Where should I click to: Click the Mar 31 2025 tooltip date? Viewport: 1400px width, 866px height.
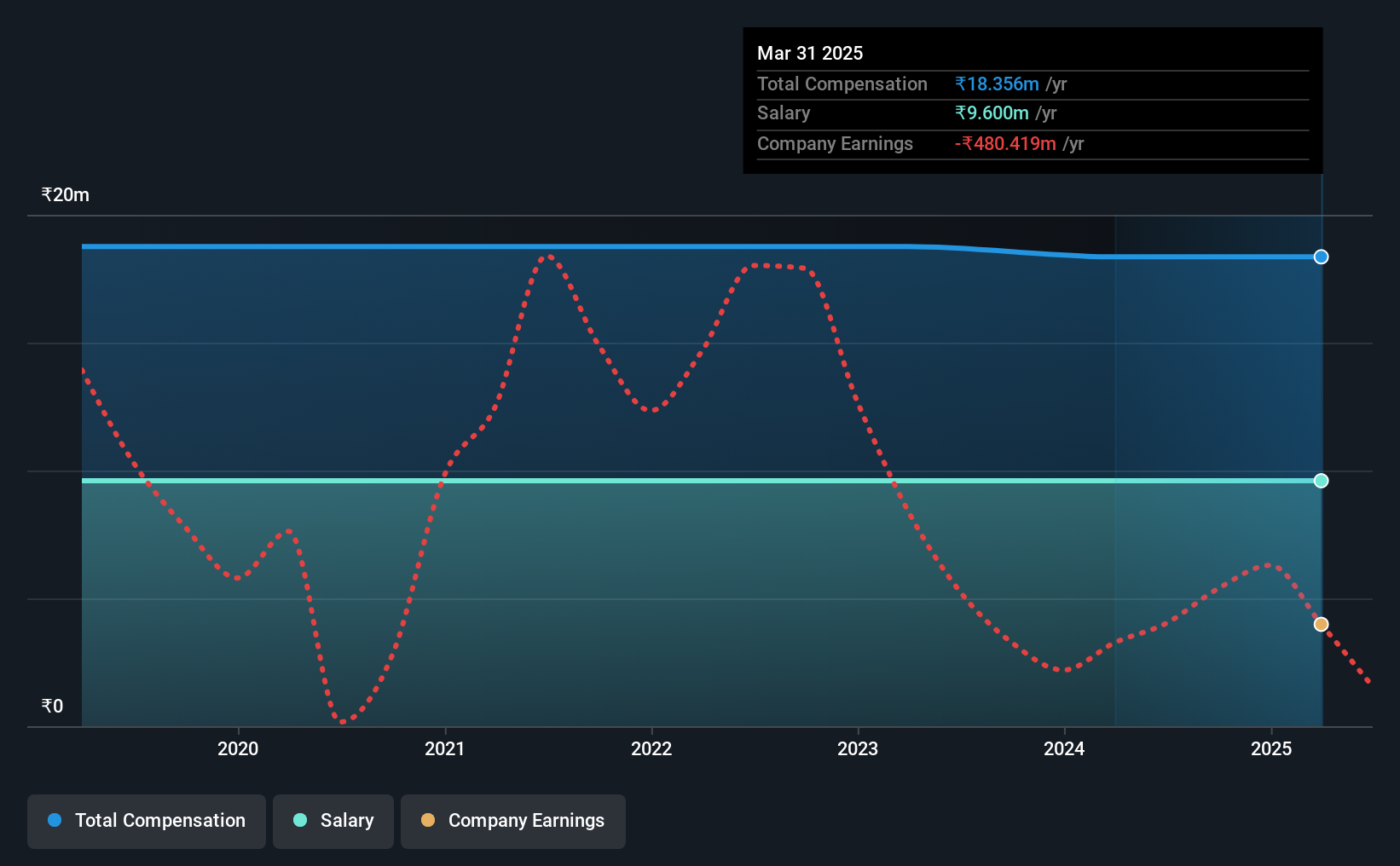[810, 53]
